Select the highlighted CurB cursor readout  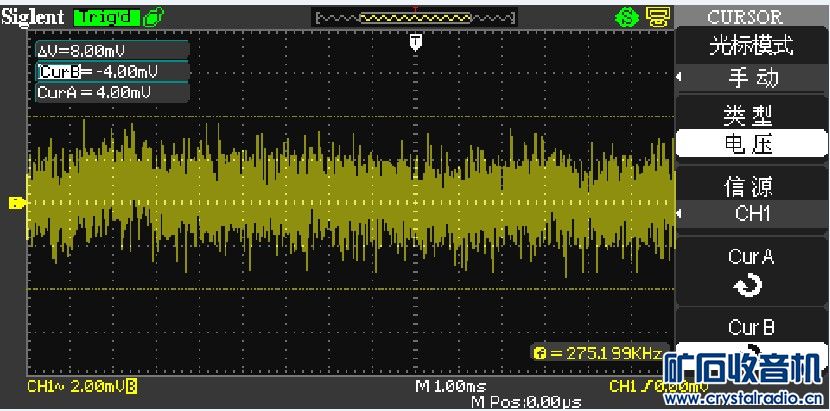click(x=98, y=72)
